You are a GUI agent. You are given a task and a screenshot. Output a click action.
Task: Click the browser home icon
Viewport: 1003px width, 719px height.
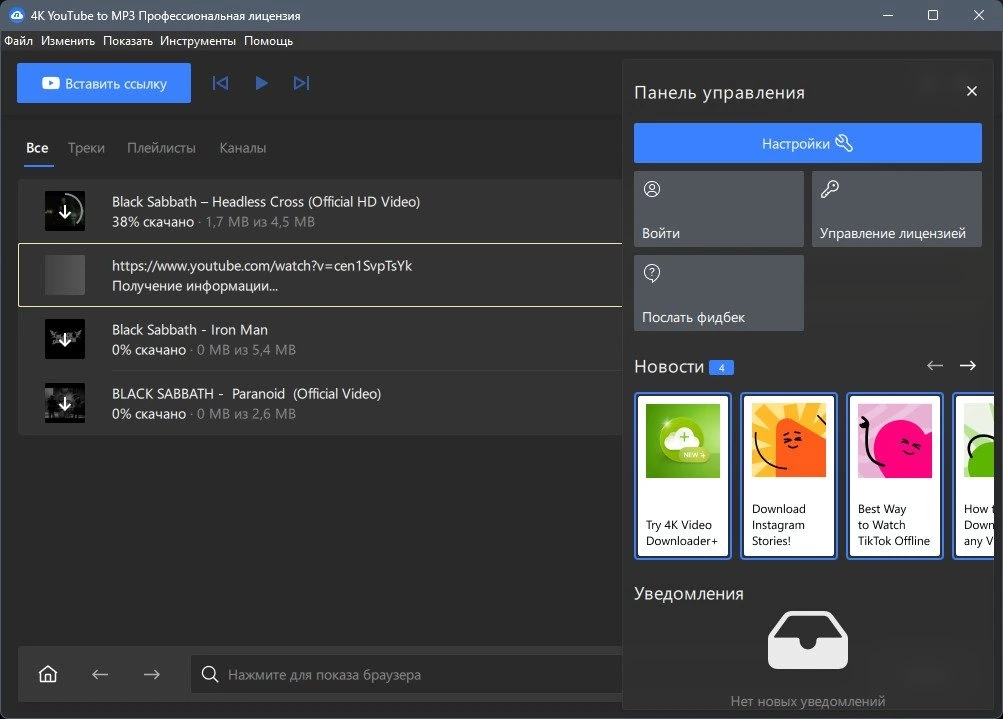click(48, 674)
